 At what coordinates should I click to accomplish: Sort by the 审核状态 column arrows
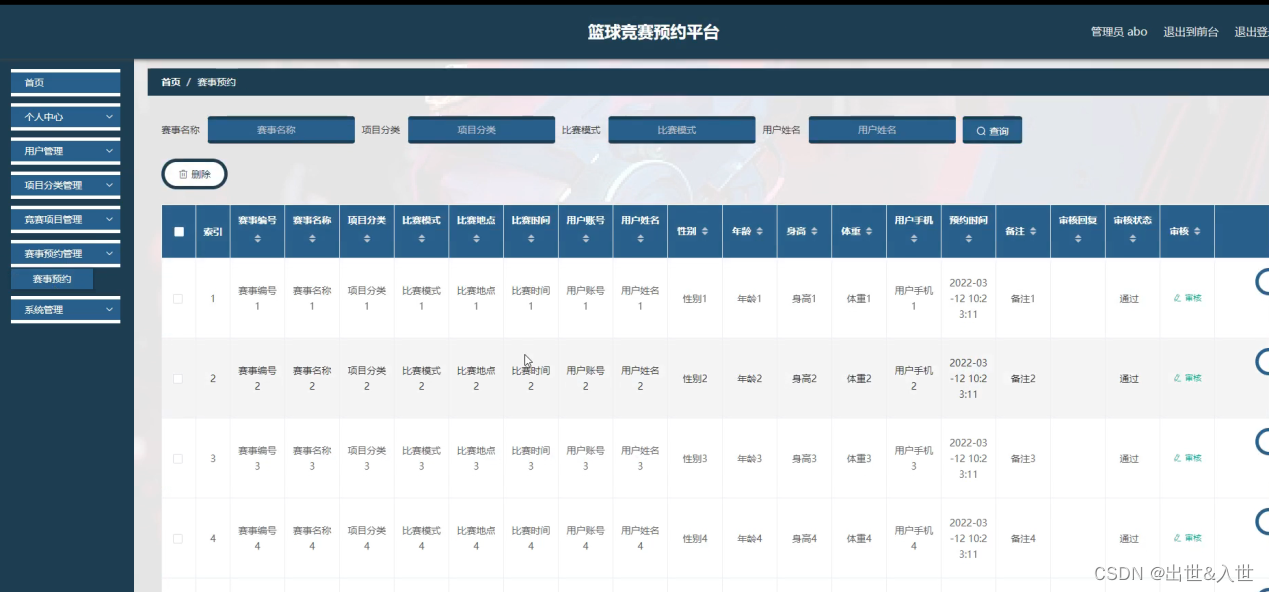(1133, 239)
